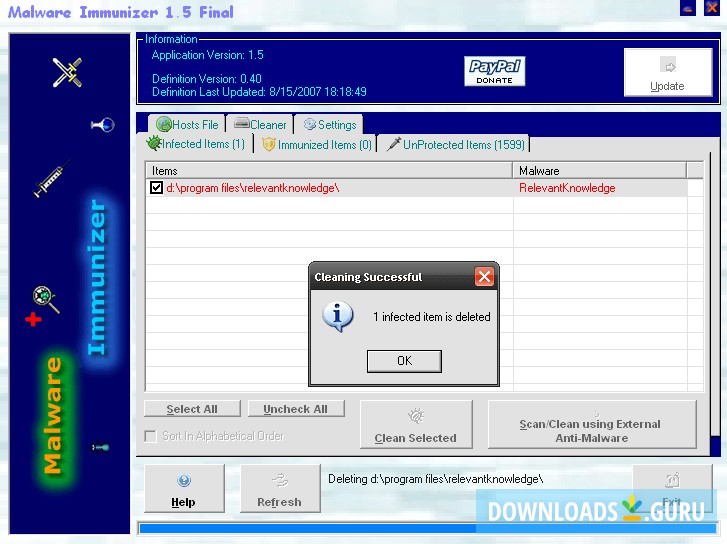Click the blue flask icon in the sidebar
Image resolution: width=727 pixels, height=544 pixels.
(103, 125)
